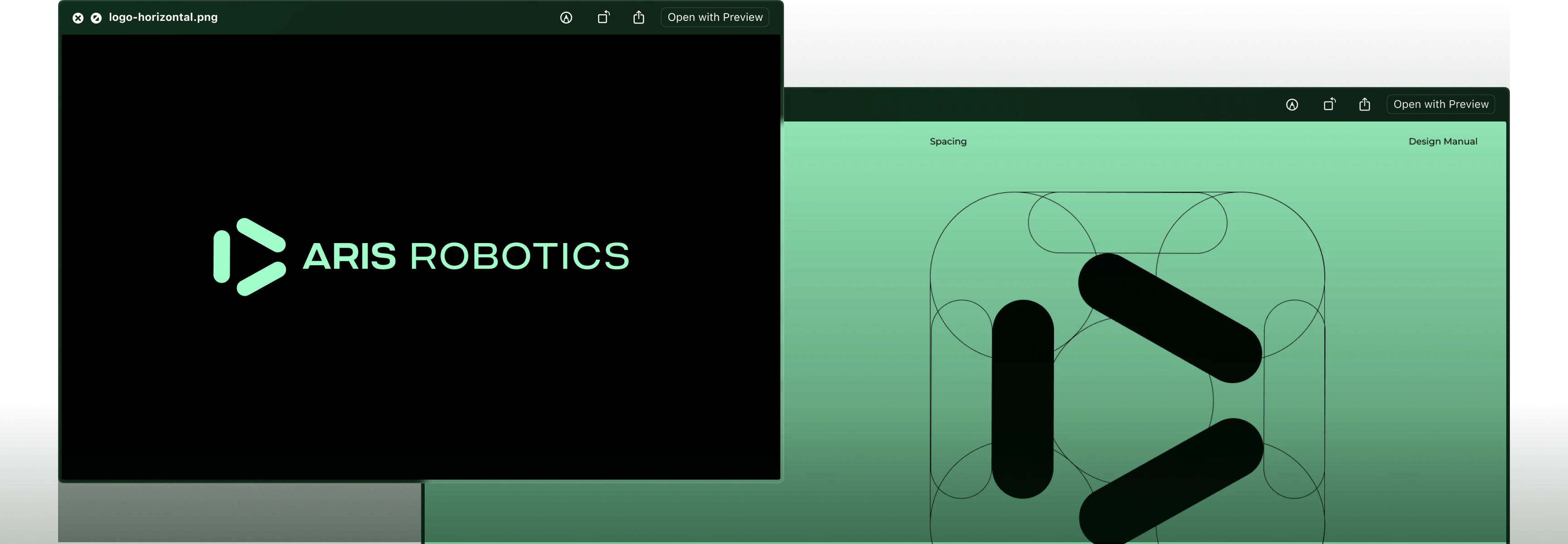This screenshot has height=544, width=1568.
Task: Rotate the logo-horizontal.png image left
Action: click(x=603, y=18)
